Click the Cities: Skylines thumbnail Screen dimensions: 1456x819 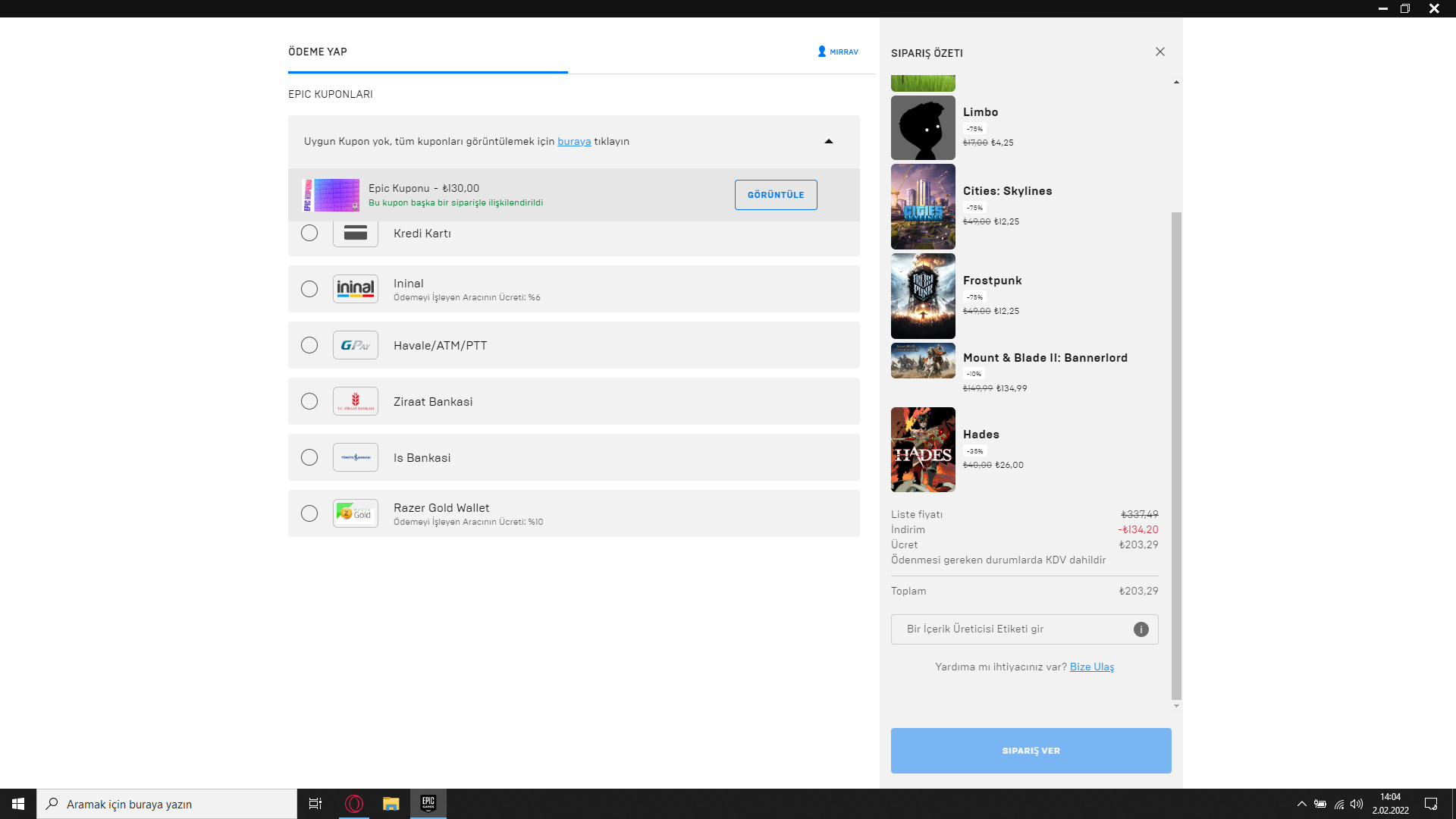click(x=923, y=206)
